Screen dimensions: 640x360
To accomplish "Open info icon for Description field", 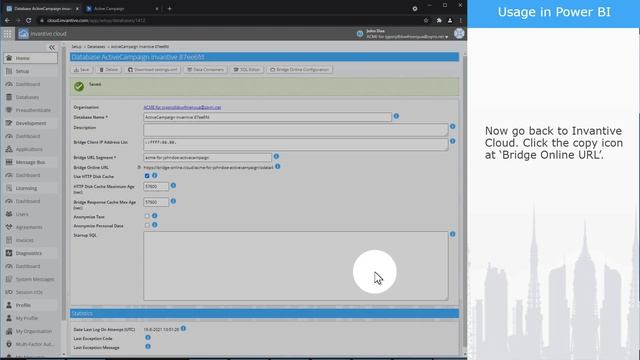I will click(453, 127).
